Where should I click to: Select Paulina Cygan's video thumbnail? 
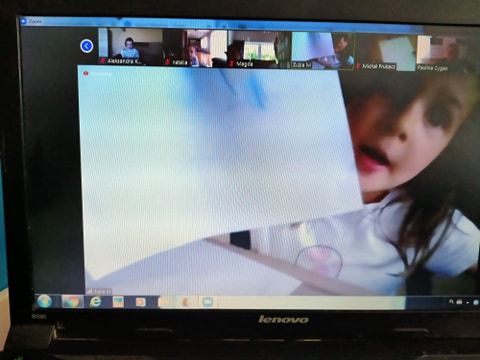coord(447,53)
